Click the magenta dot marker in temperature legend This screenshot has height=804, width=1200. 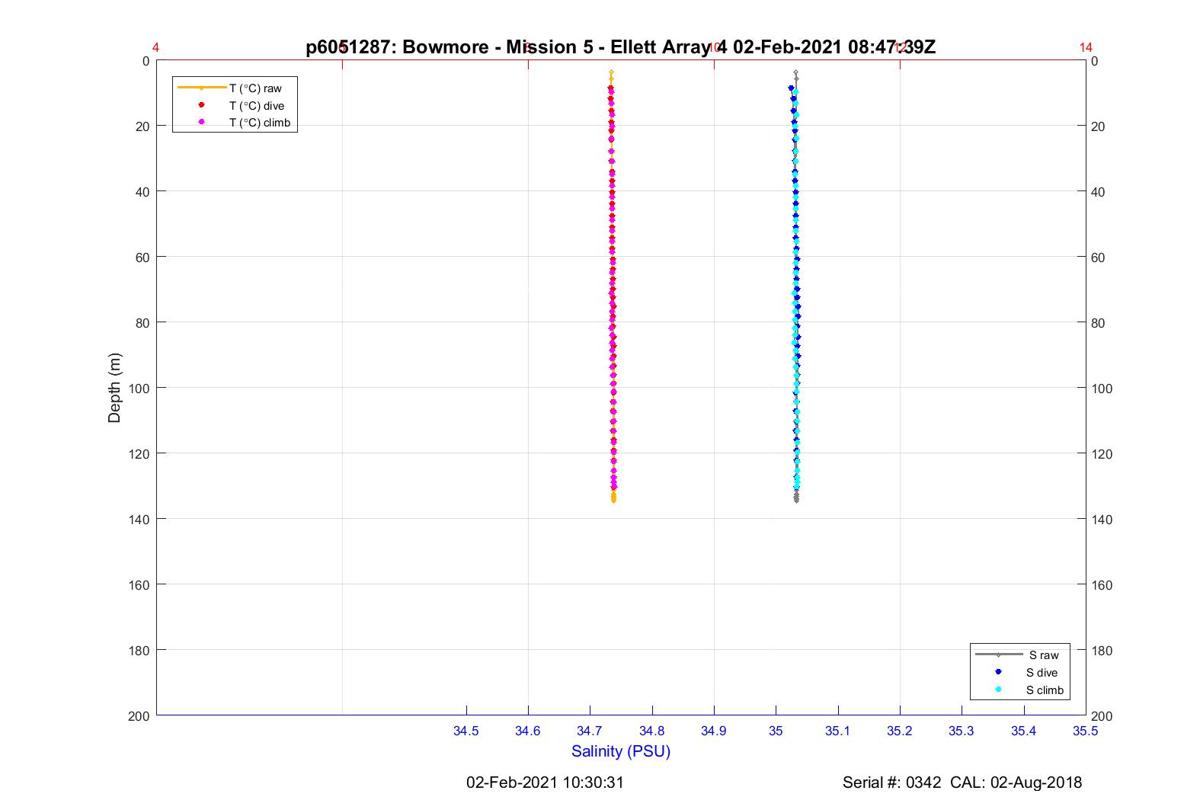tap(201, 122)
